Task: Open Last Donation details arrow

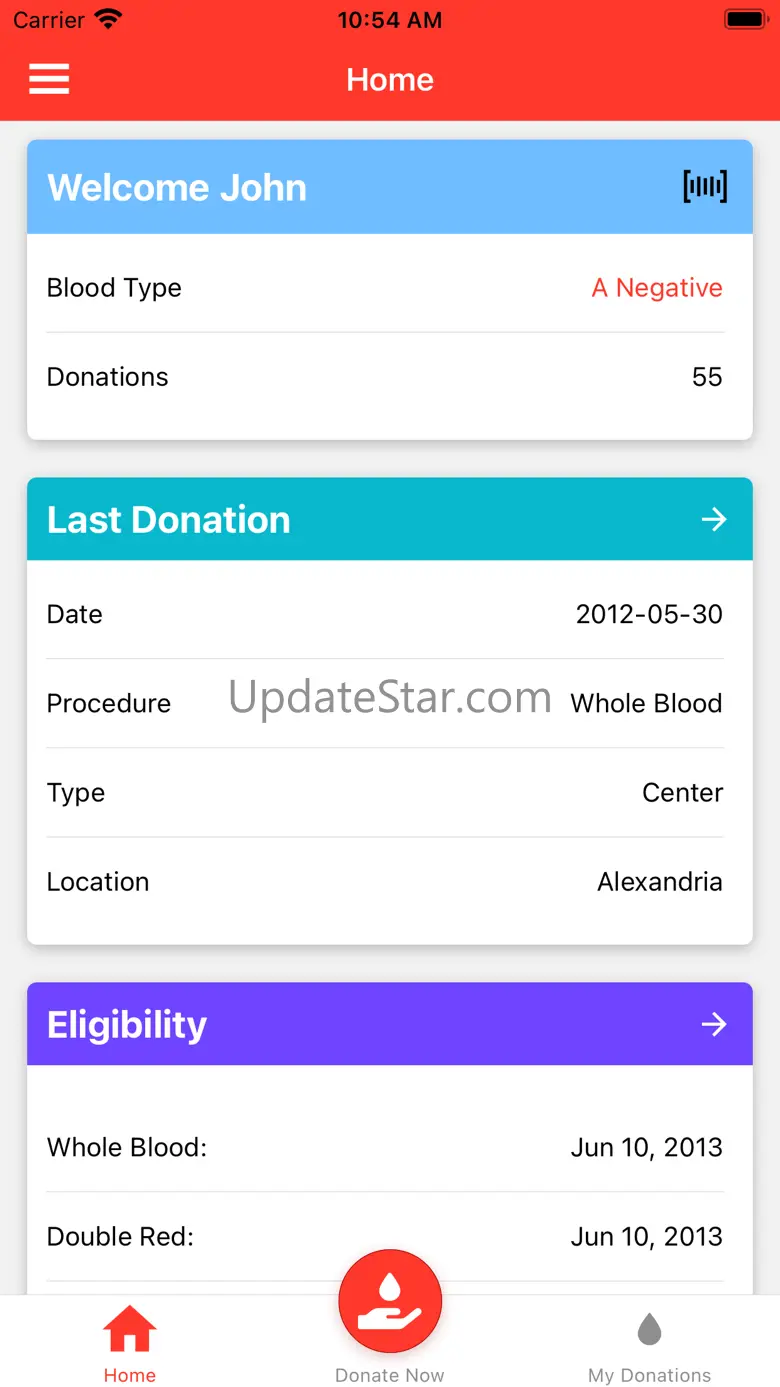Action: (713, 519)
